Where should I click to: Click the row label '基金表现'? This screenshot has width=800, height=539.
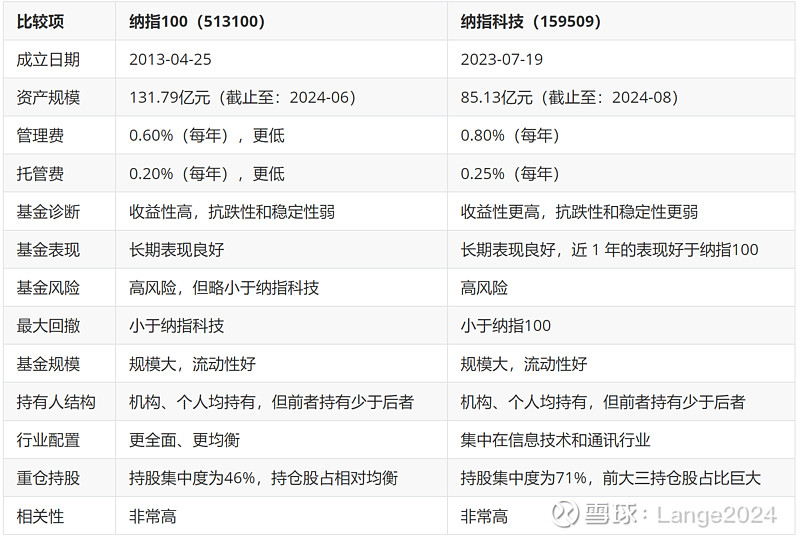(x=48, y=250)
